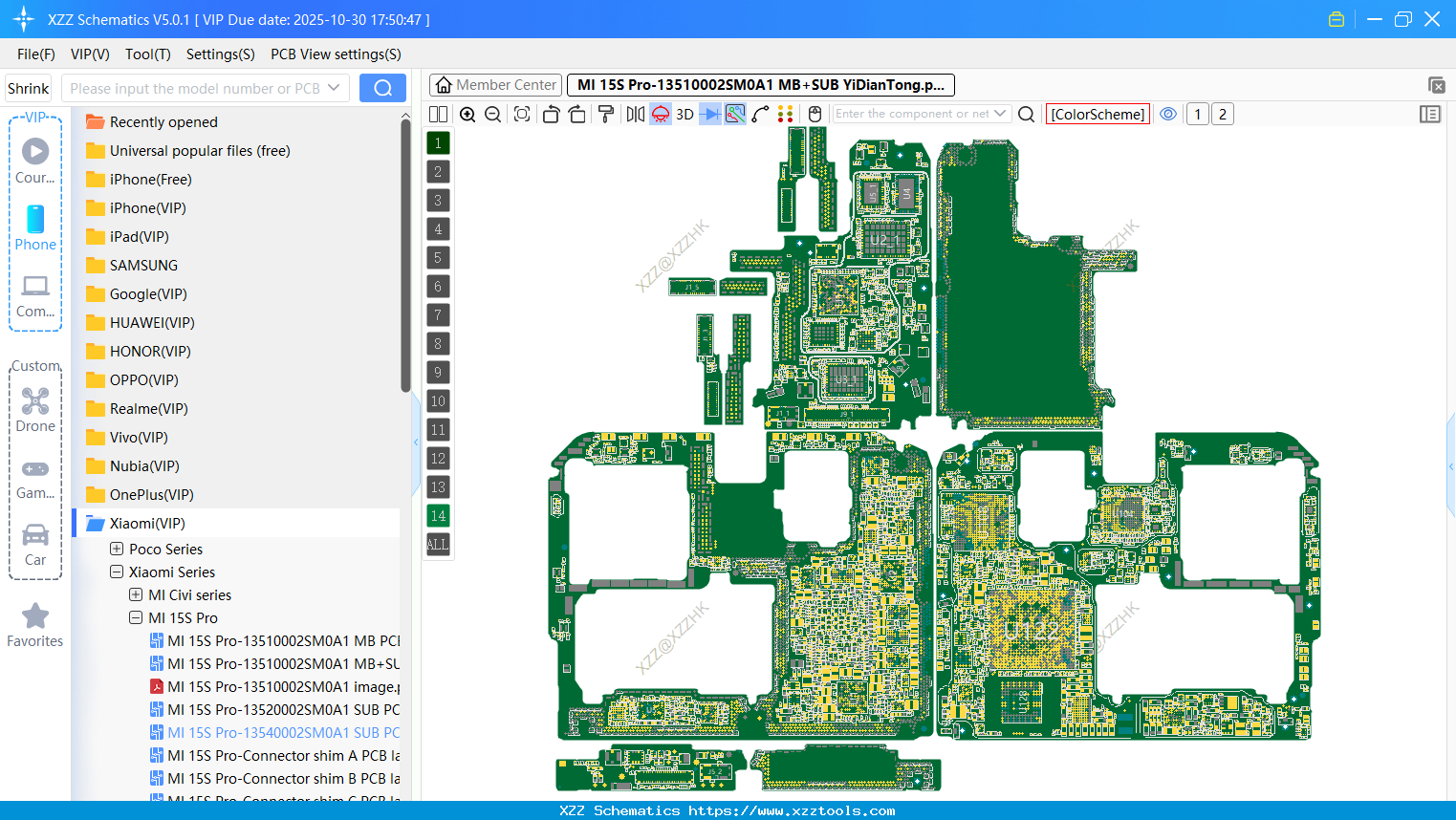The height and width of the screenshot is (820, 1456).
Task: Open the model number dropdown arrow
Action: point(334,88)
